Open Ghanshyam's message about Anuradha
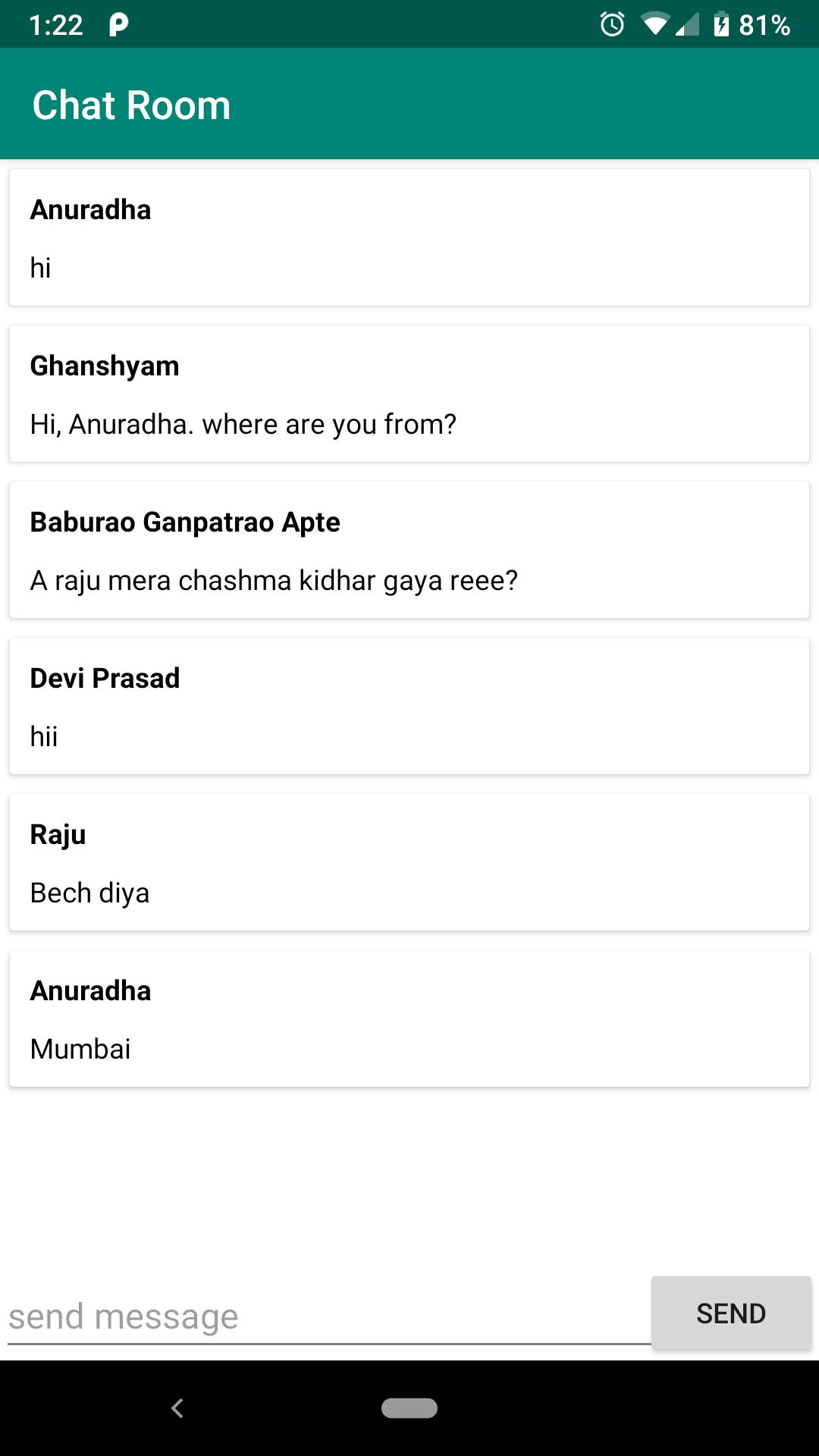The height and width of the screenshot is (1456, 819). [409, 394]
